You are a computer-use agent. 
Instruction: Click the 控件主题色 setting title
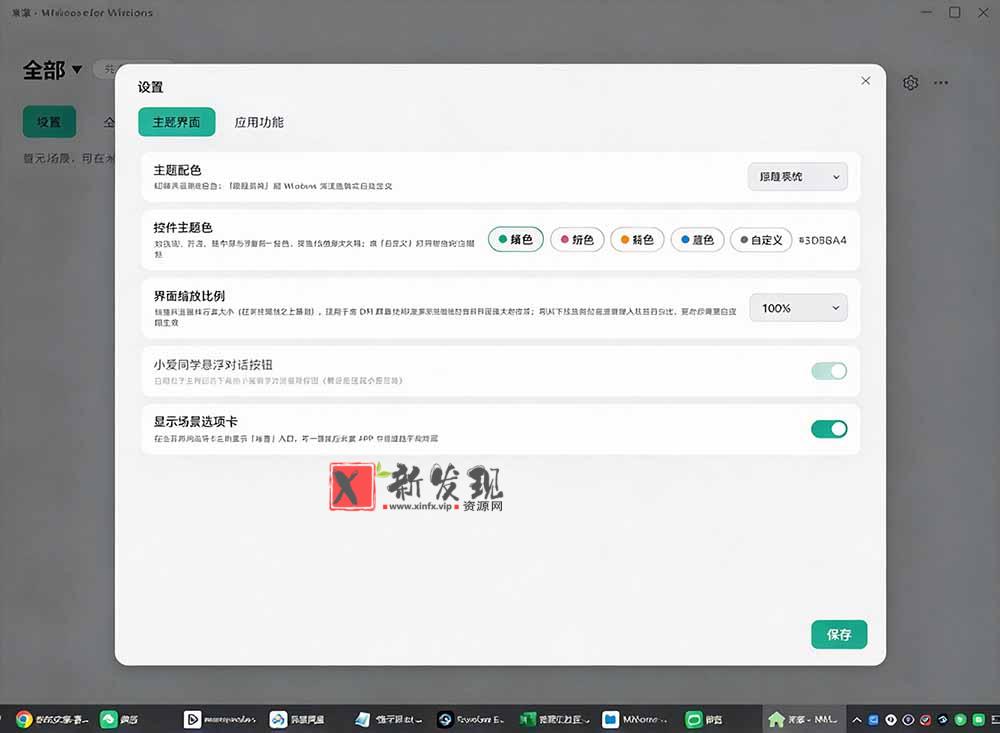click(183, 227)
